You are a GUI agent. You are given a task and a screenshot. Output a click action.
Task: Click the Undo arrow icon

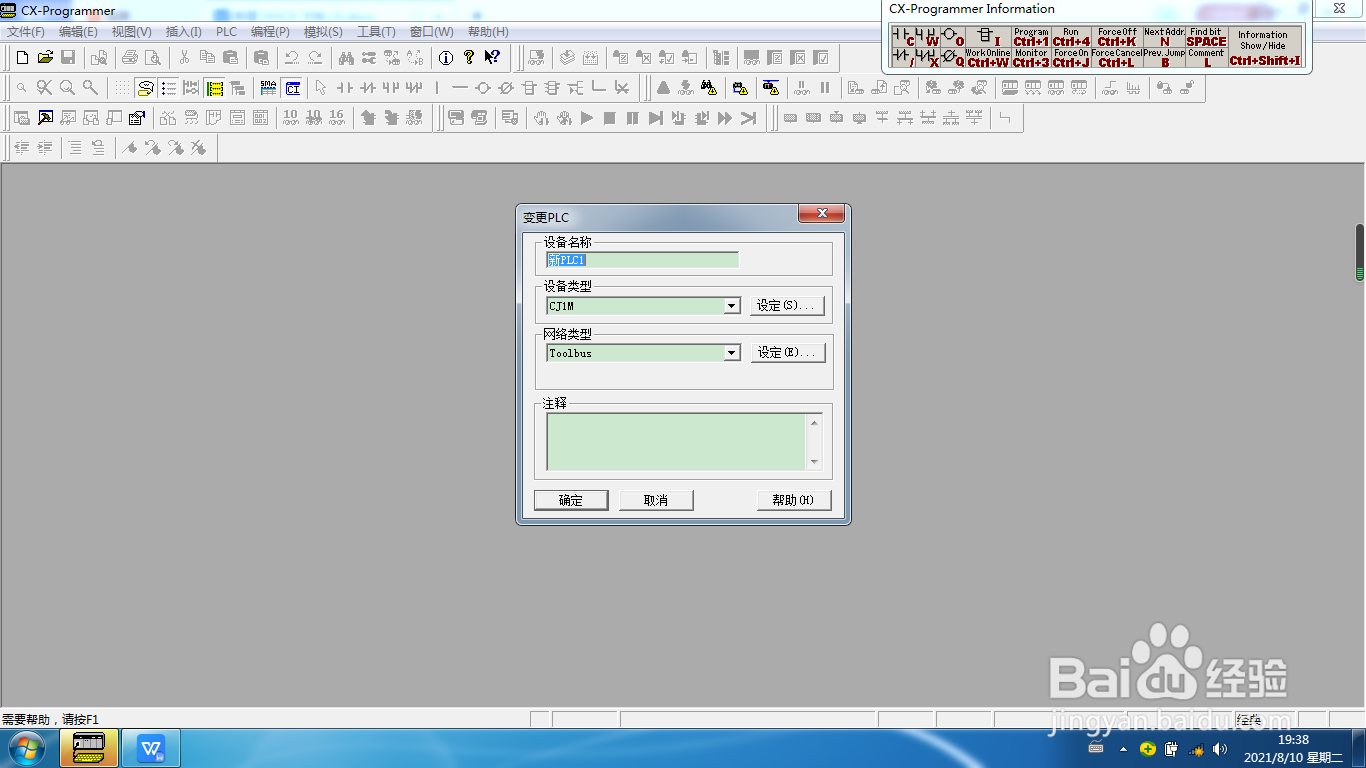pos(292,57)
